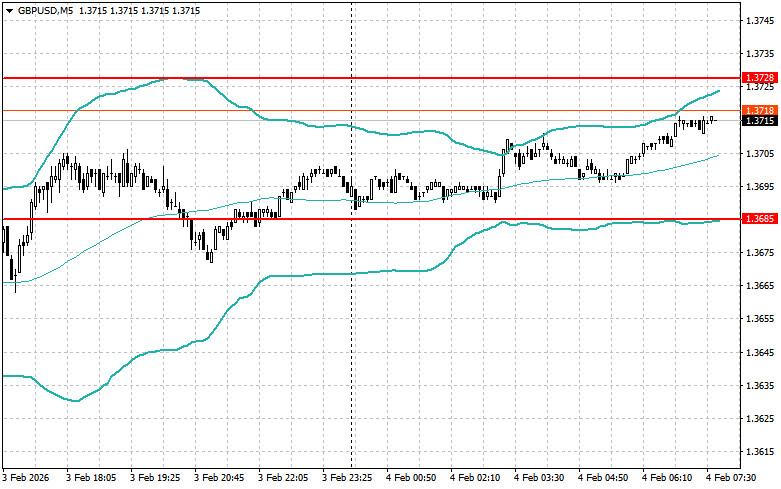781x489 pixels.
Task: Click the 4 Feb 04:50 time label
Action: [603, 478]
